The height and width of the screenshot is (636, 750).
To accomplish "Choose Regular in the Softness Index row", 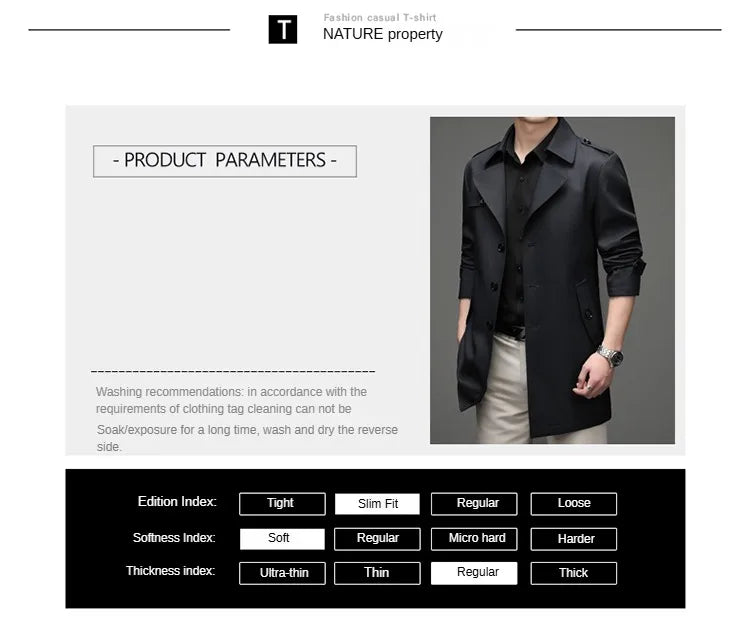I will tap(378, 538).
